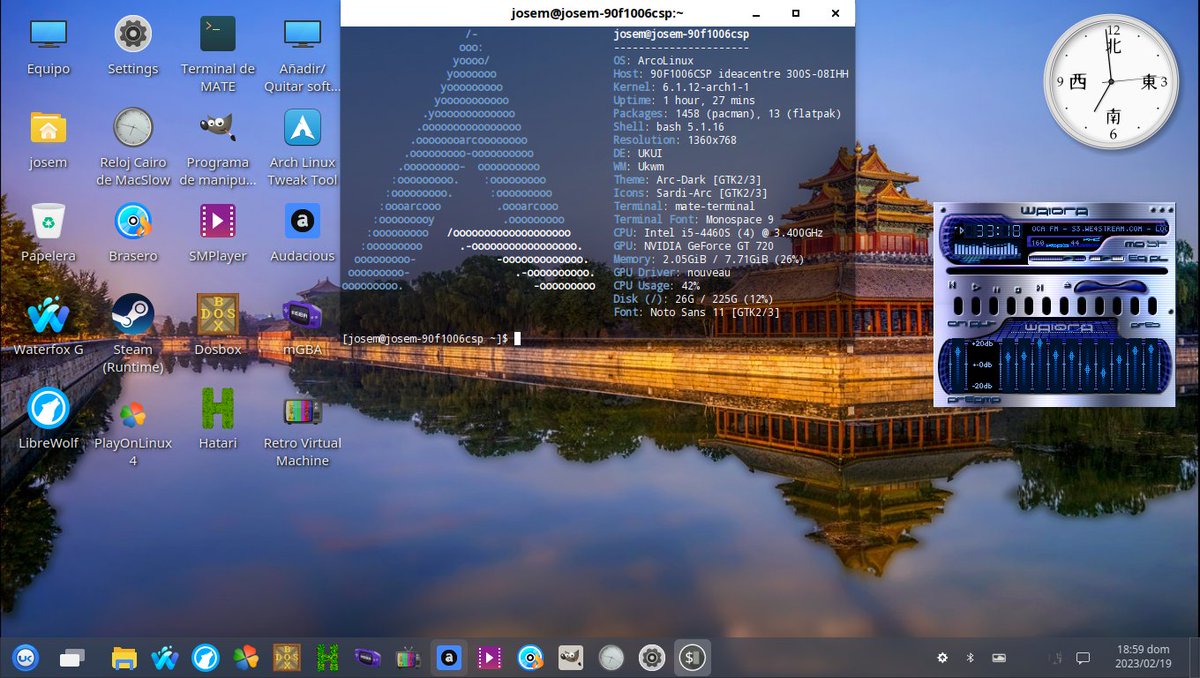Launch Audacious from the desktop

tap(302, 233)
